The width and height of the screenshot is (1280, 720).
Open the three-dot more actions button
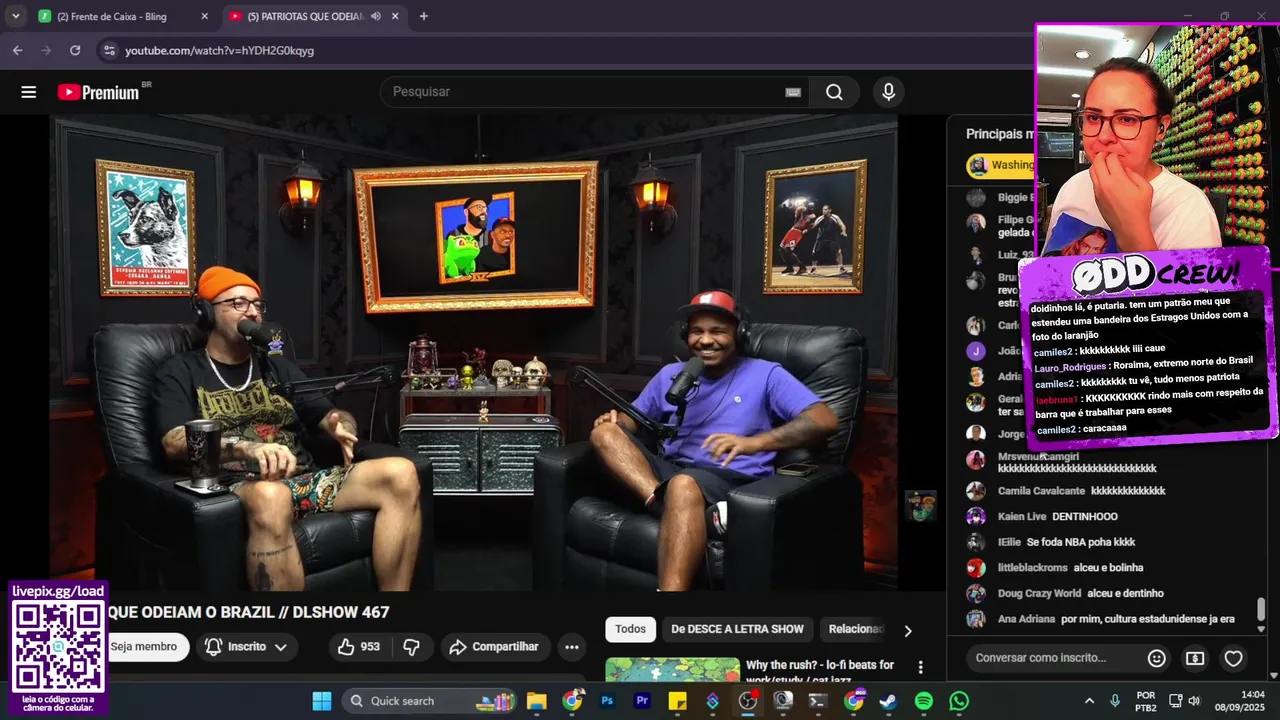572,647
